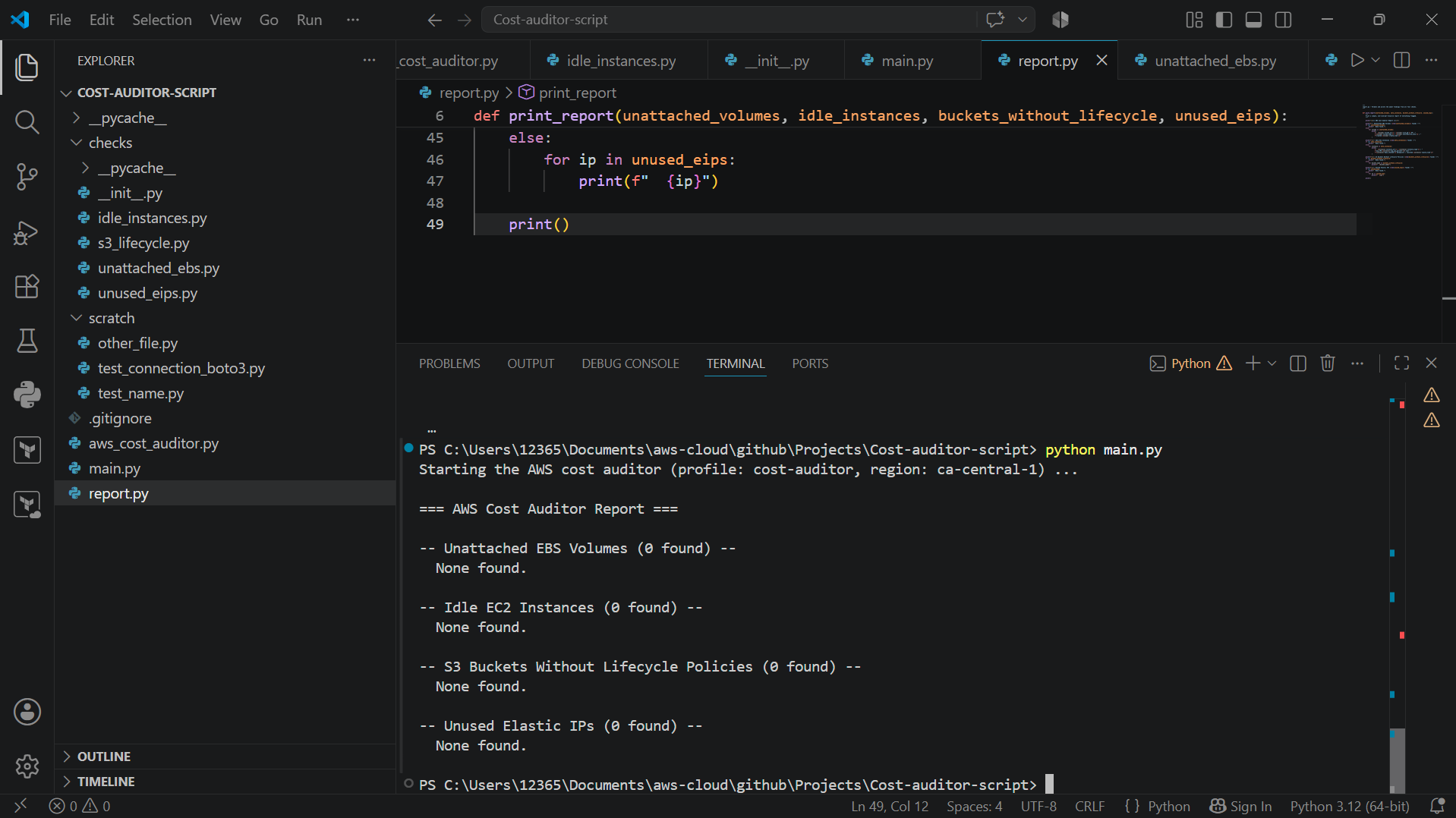The image size is (1456, 818).
Task: Click the command center search box
Action: tap(729, 20)
